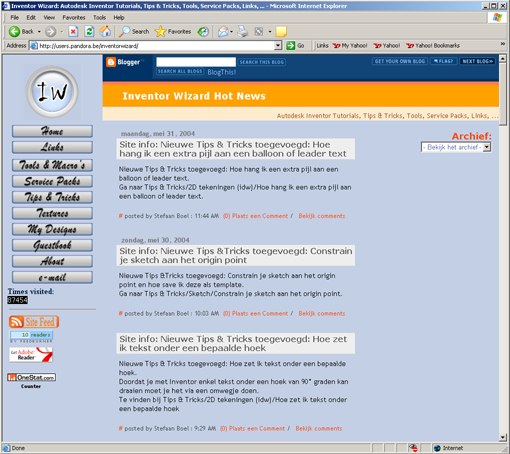Open the Favorites menu
510x454 pixels.
click(74, 17)
